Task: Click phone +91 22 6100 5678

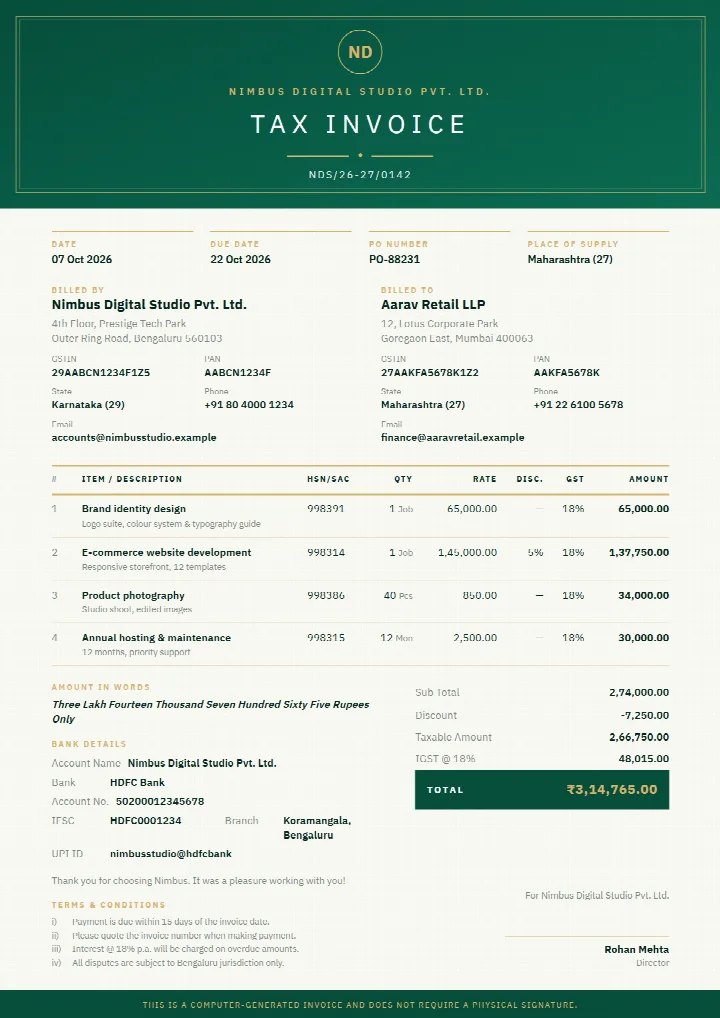Action: tap(578, 404)
